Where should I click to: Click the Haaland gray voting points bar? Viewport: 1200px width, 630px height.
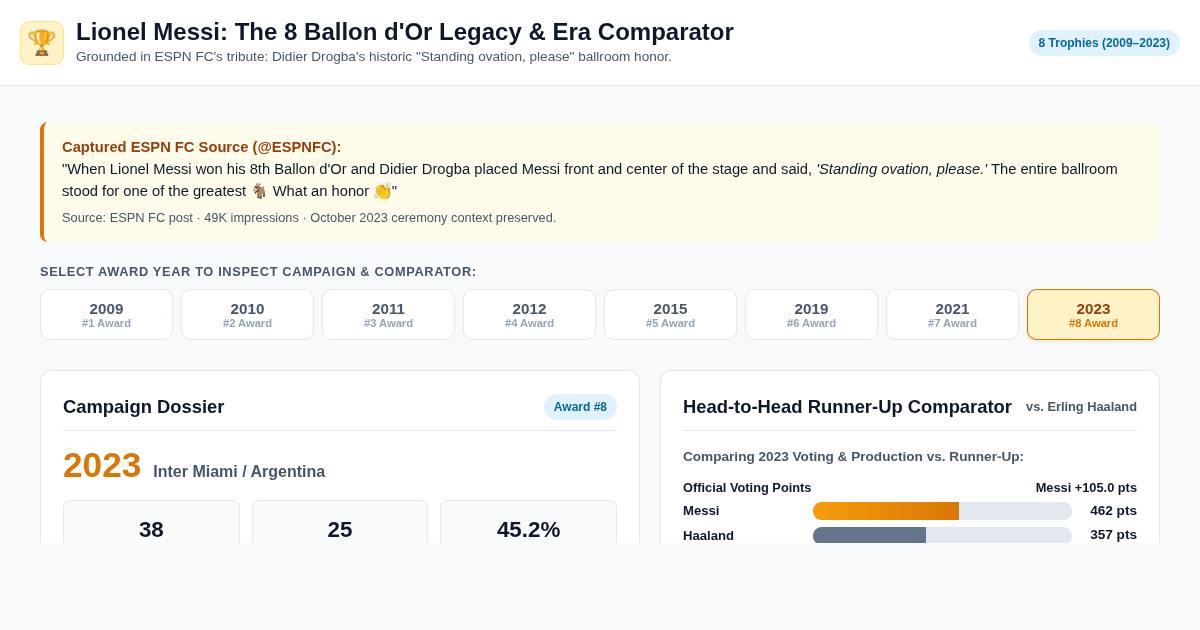coord(869,535)
